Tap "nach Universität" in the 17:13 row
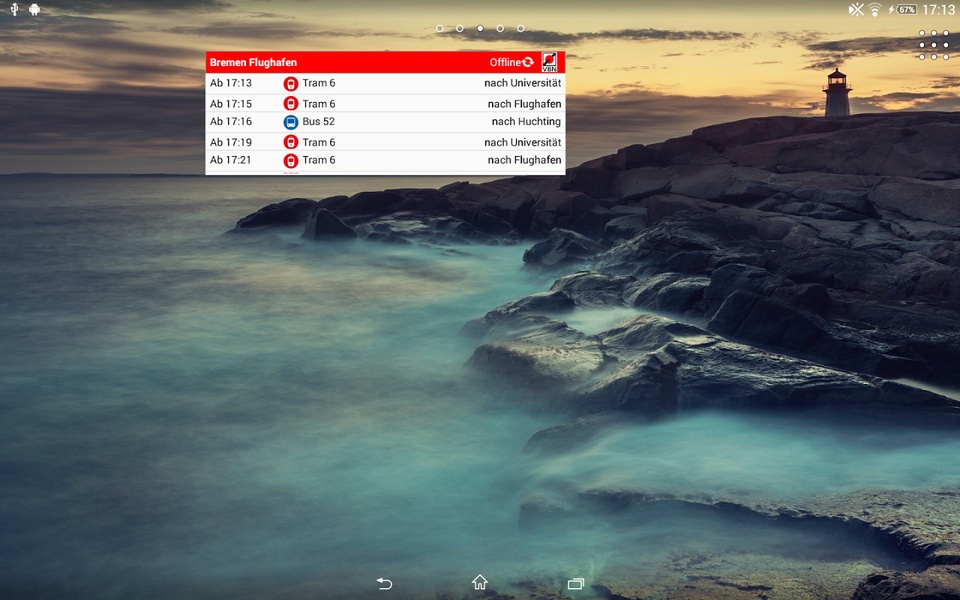The image size is (960, 600). pos(523,83)
